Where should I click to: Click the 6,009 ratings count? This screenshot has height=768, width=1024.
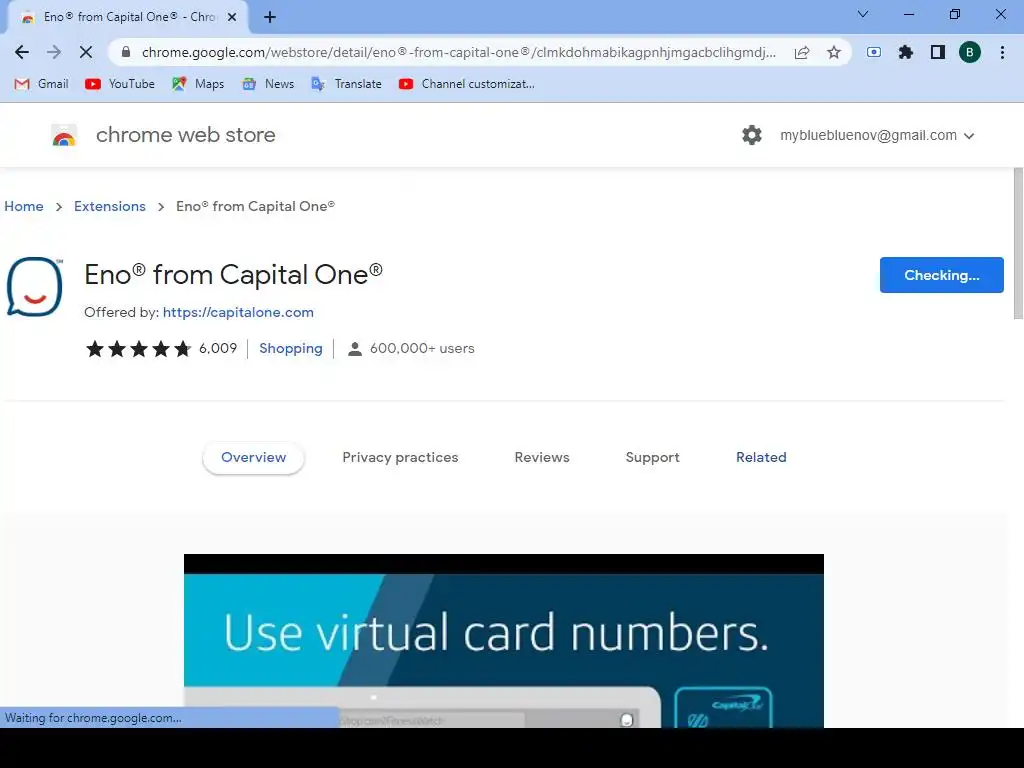(x=218, y=349)
